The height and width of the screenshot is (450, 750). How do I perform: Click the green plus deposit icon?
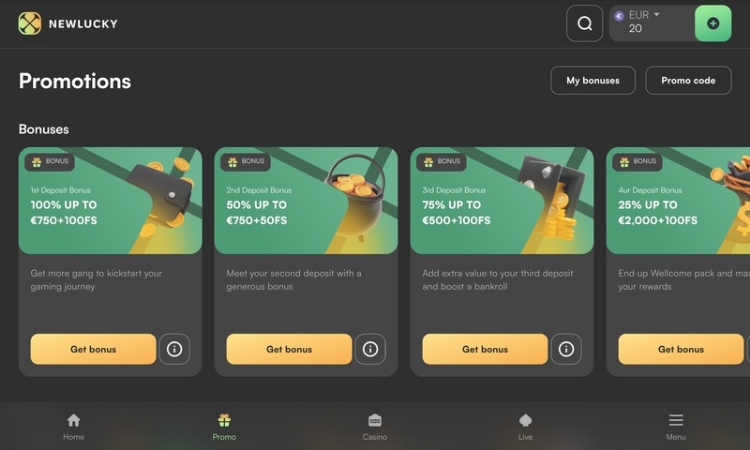(713, 23)
